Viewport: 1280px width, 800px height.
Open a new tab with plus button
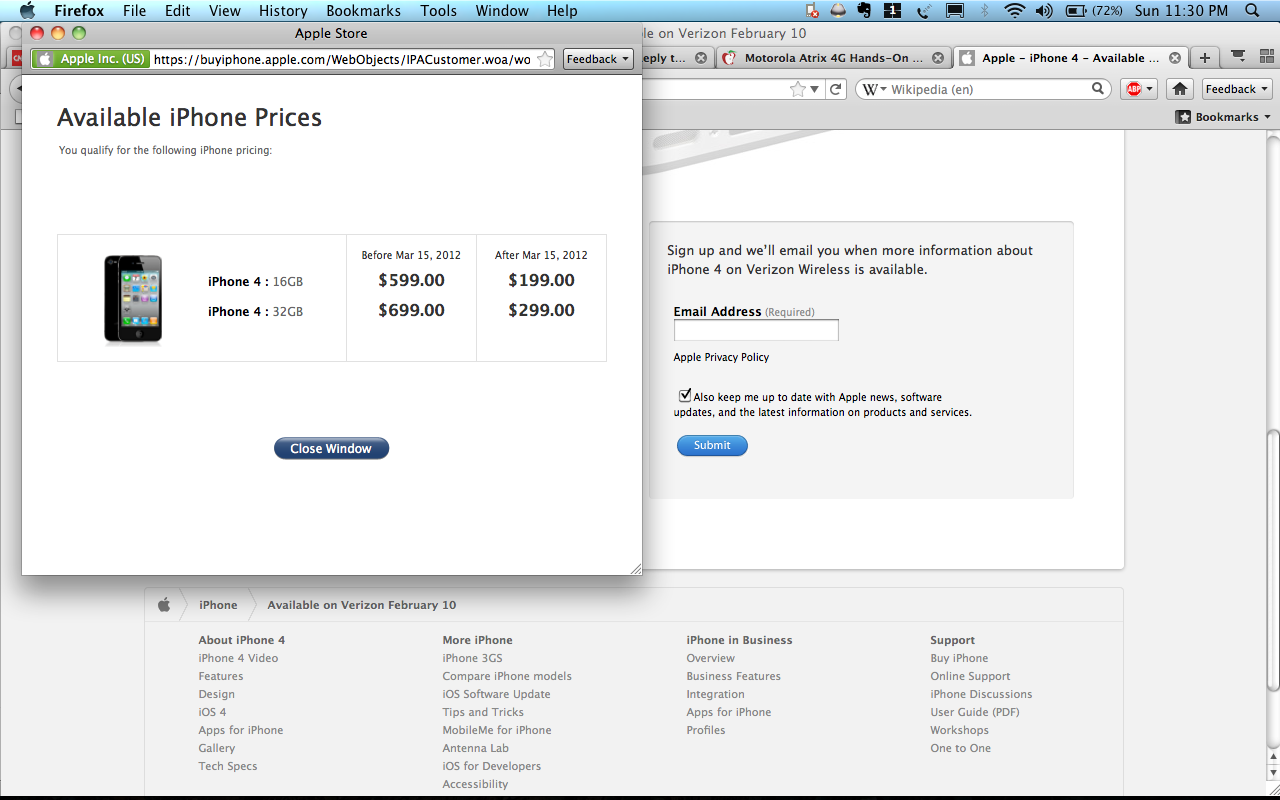pos(1205,58)
